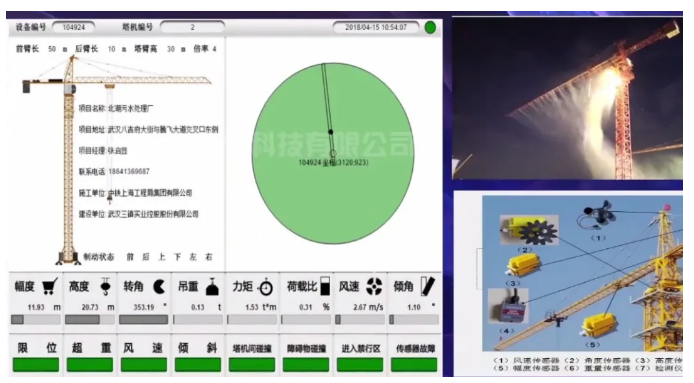Click the 高度 progress bar
Viewport: 694px width, 383px height.
coord(90,319)
